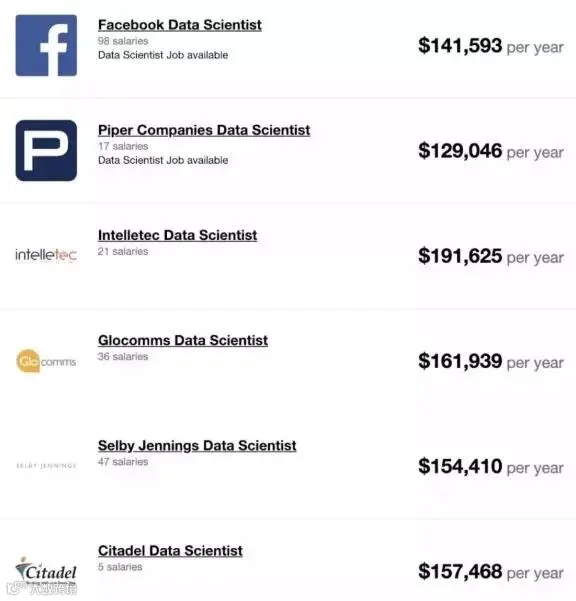Click the Glocomms logo

[46, 361]
